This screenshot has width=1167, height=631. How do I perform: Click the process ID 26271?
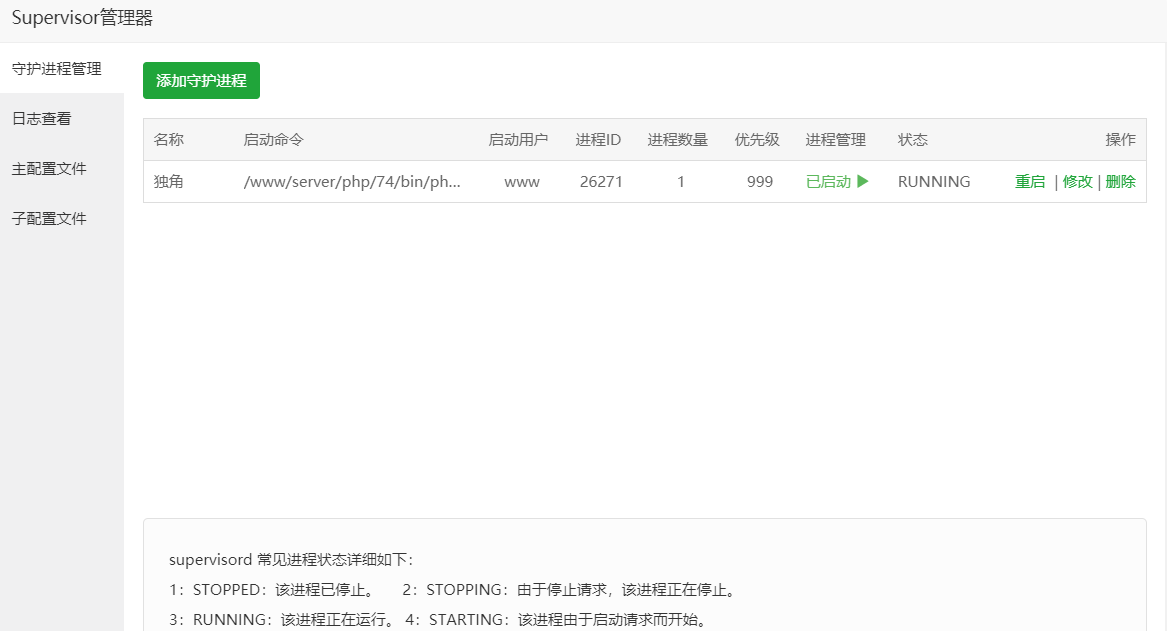click(x=601, y=182)
